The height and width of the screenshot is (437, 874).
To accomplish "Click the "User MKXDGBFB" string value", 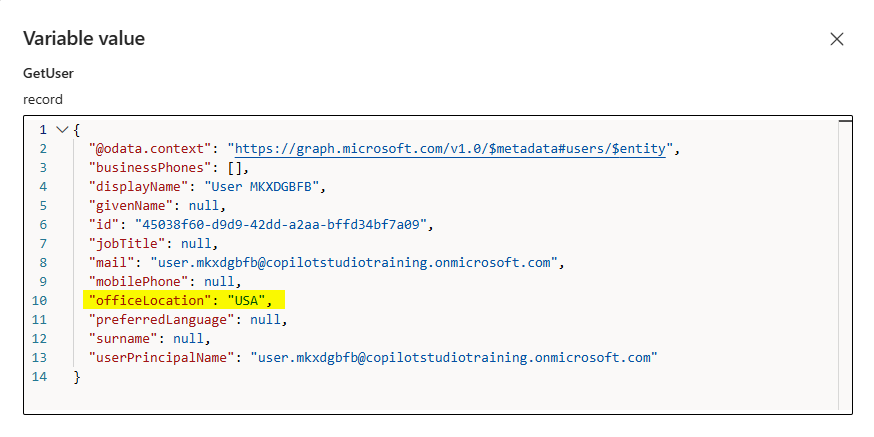I will coord(265,187).
